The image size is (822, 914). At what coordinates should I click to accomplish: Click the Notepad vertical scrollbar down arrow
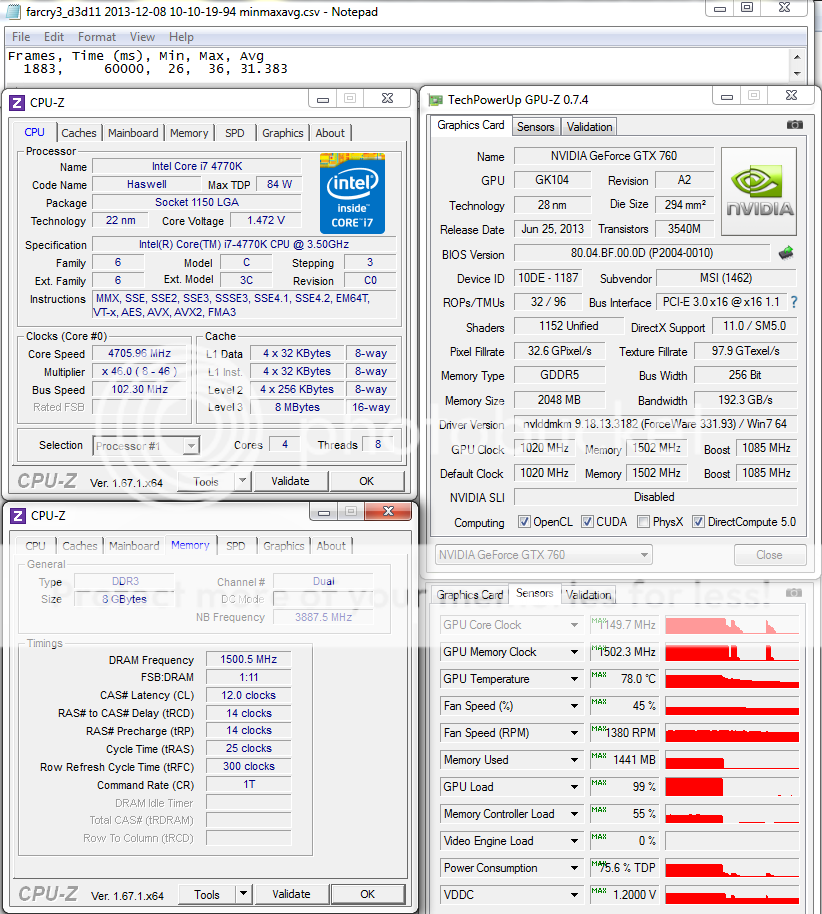(797, 73)
